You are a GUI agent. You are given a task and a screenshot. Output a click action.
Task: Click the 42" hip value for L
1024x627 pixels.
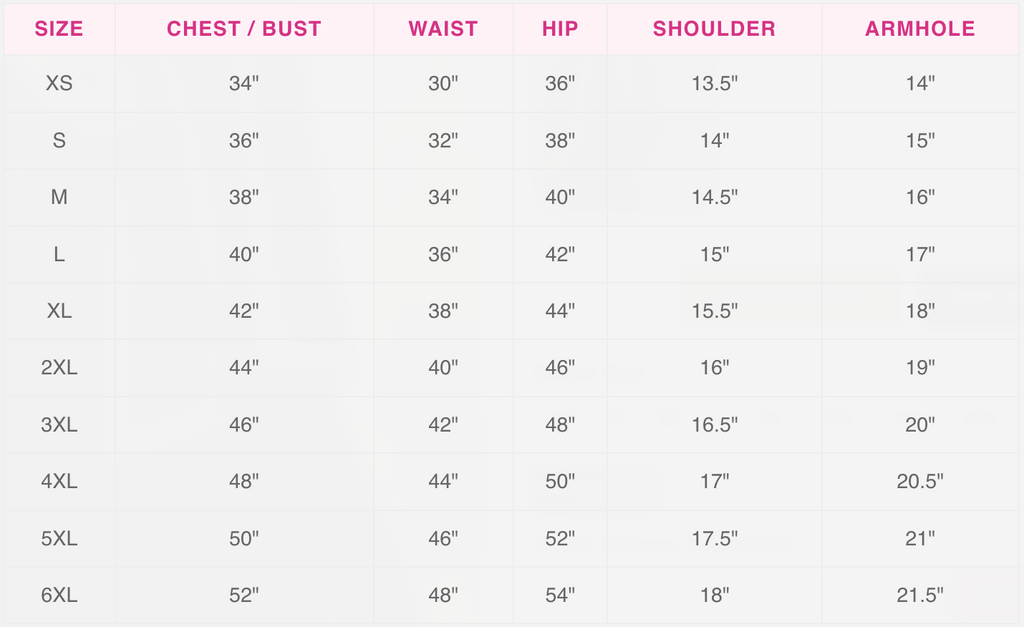tap(560, 255)
